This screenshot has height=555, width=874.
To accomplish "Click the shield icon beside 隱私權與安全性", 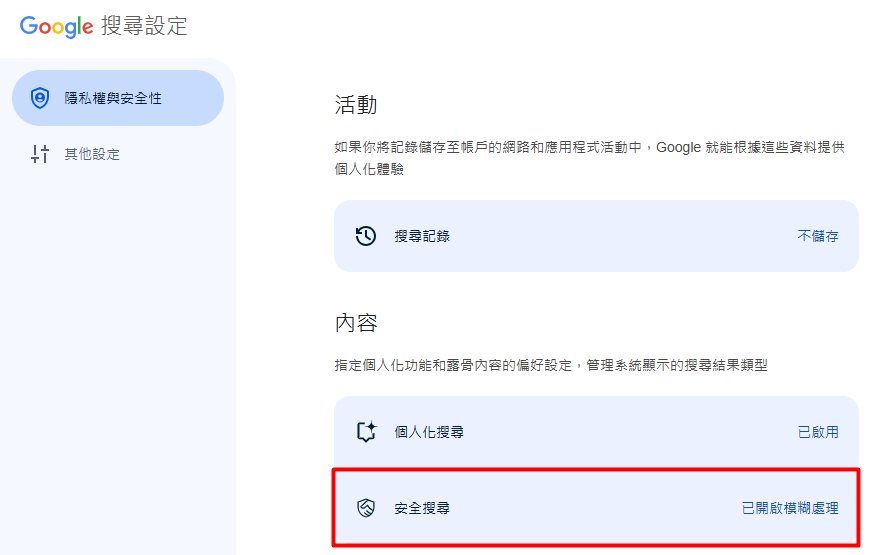I will click(40, 98).
